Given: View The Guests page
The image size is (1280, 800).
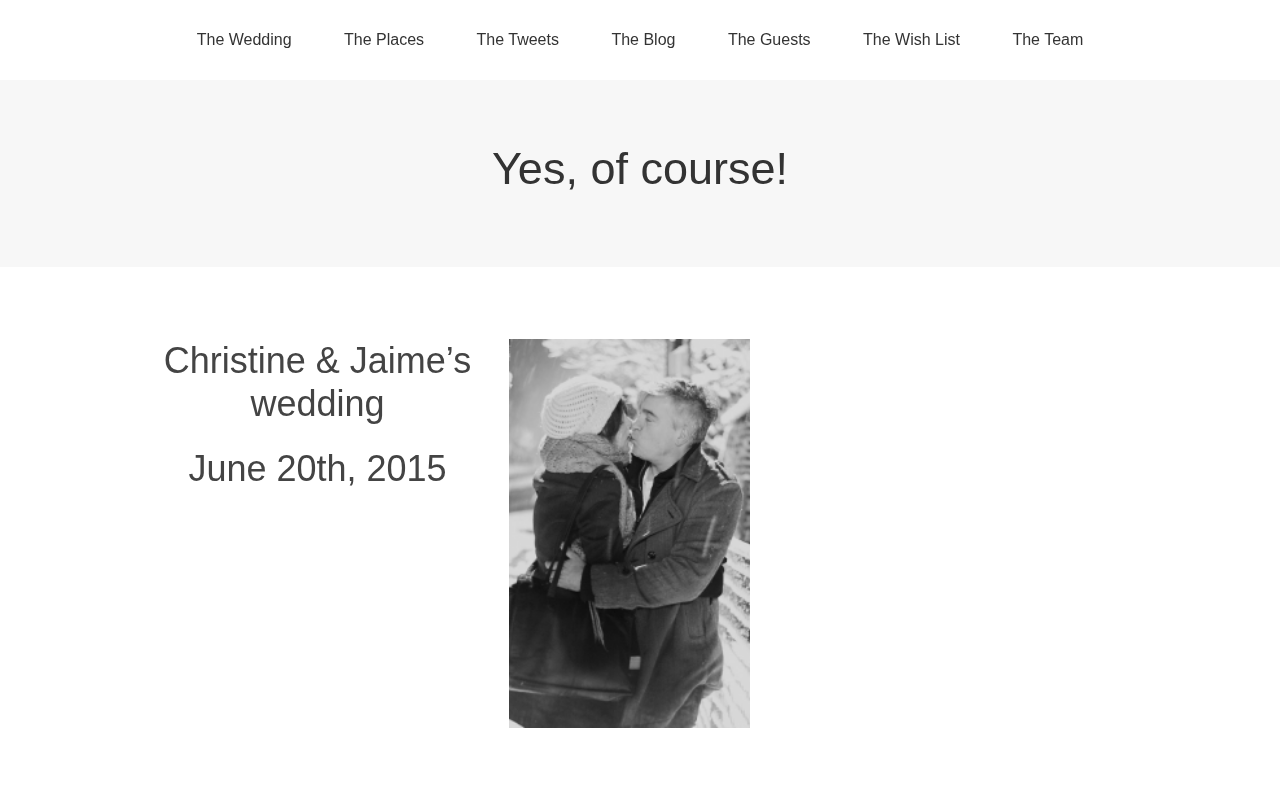Looking at the screenshot, I should pos(769,40).
